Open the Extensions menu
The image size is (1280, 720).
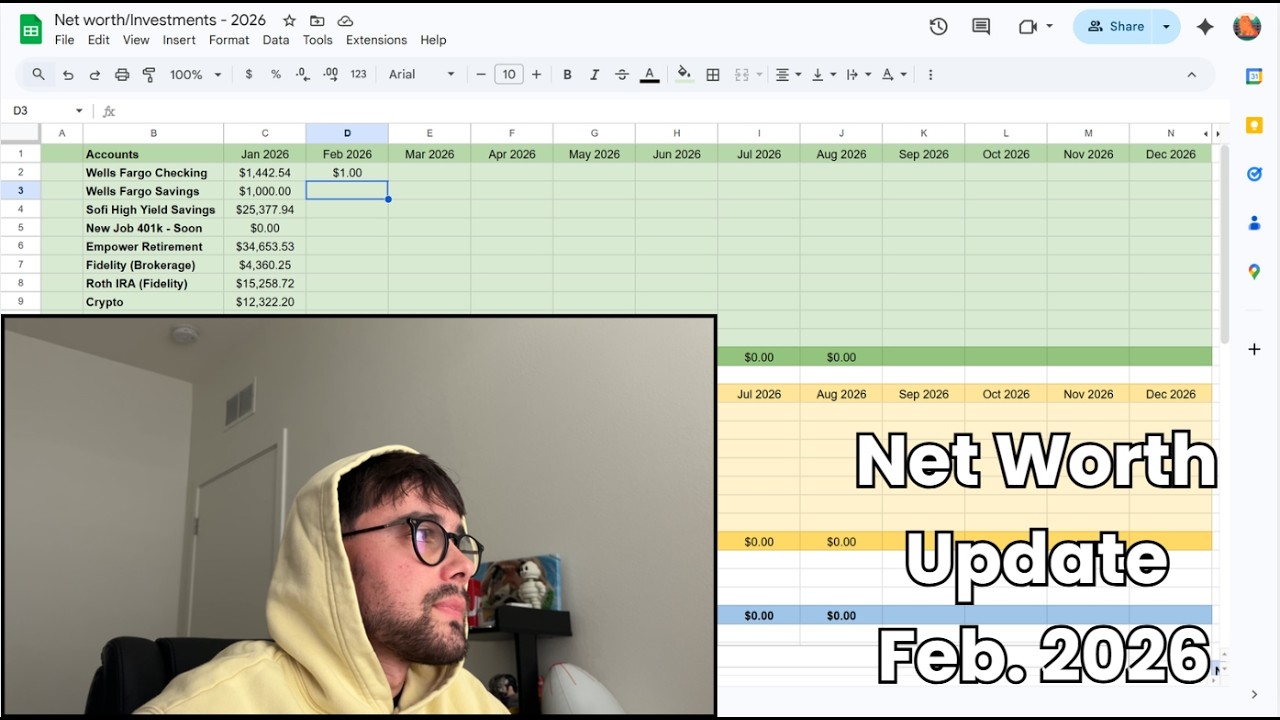(x=376, y=40)
